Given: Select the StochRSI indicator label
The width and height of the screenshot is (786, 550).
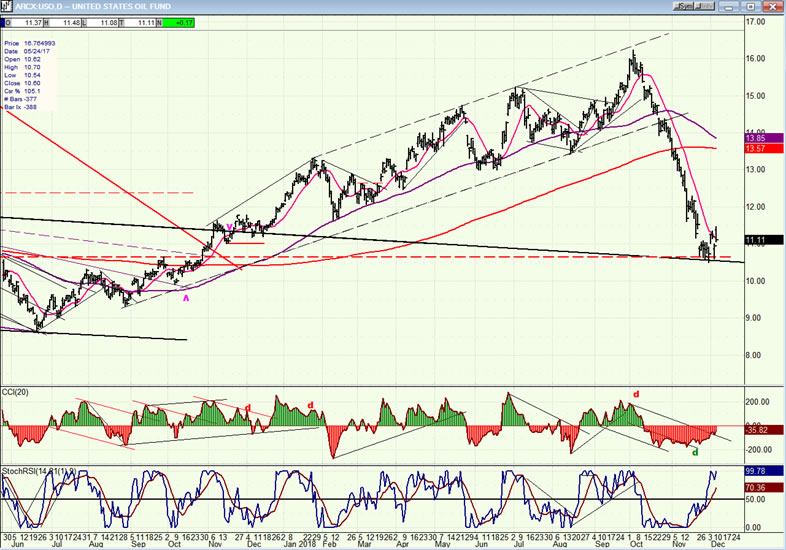Looking at the screenshot, I should point(39,471).
